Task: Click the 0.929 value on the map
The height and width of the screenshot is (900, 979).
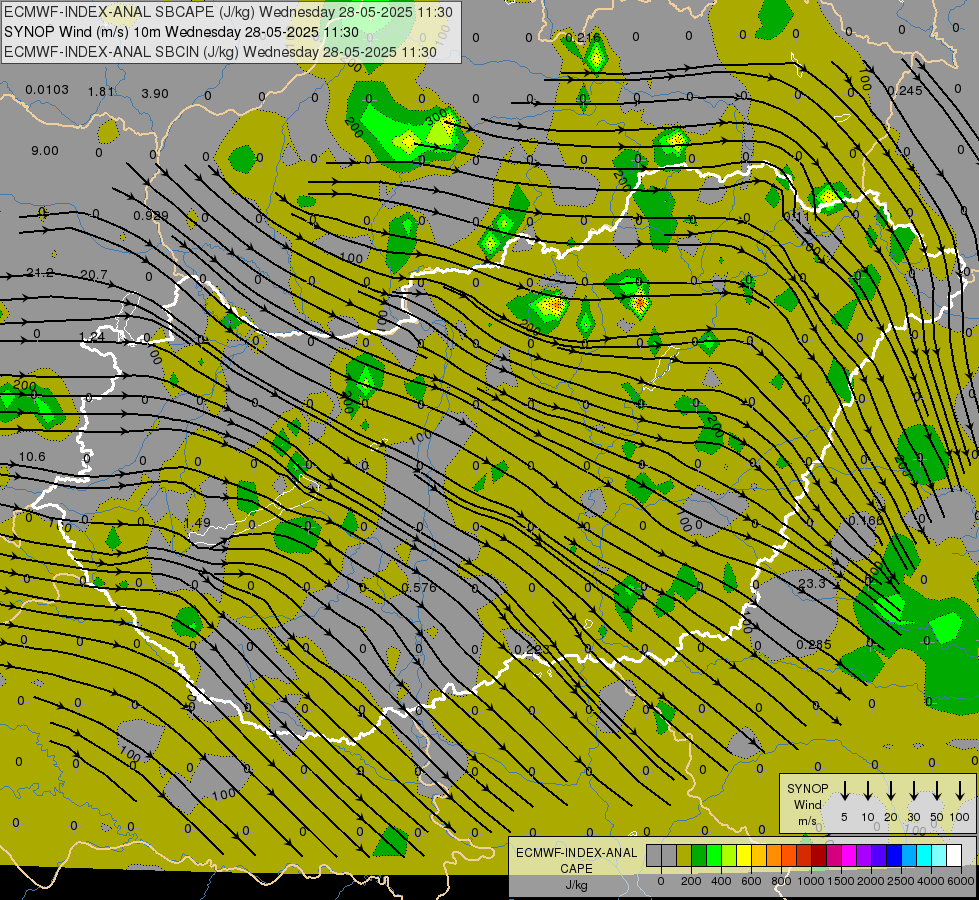Action: [x=151, y=216]
